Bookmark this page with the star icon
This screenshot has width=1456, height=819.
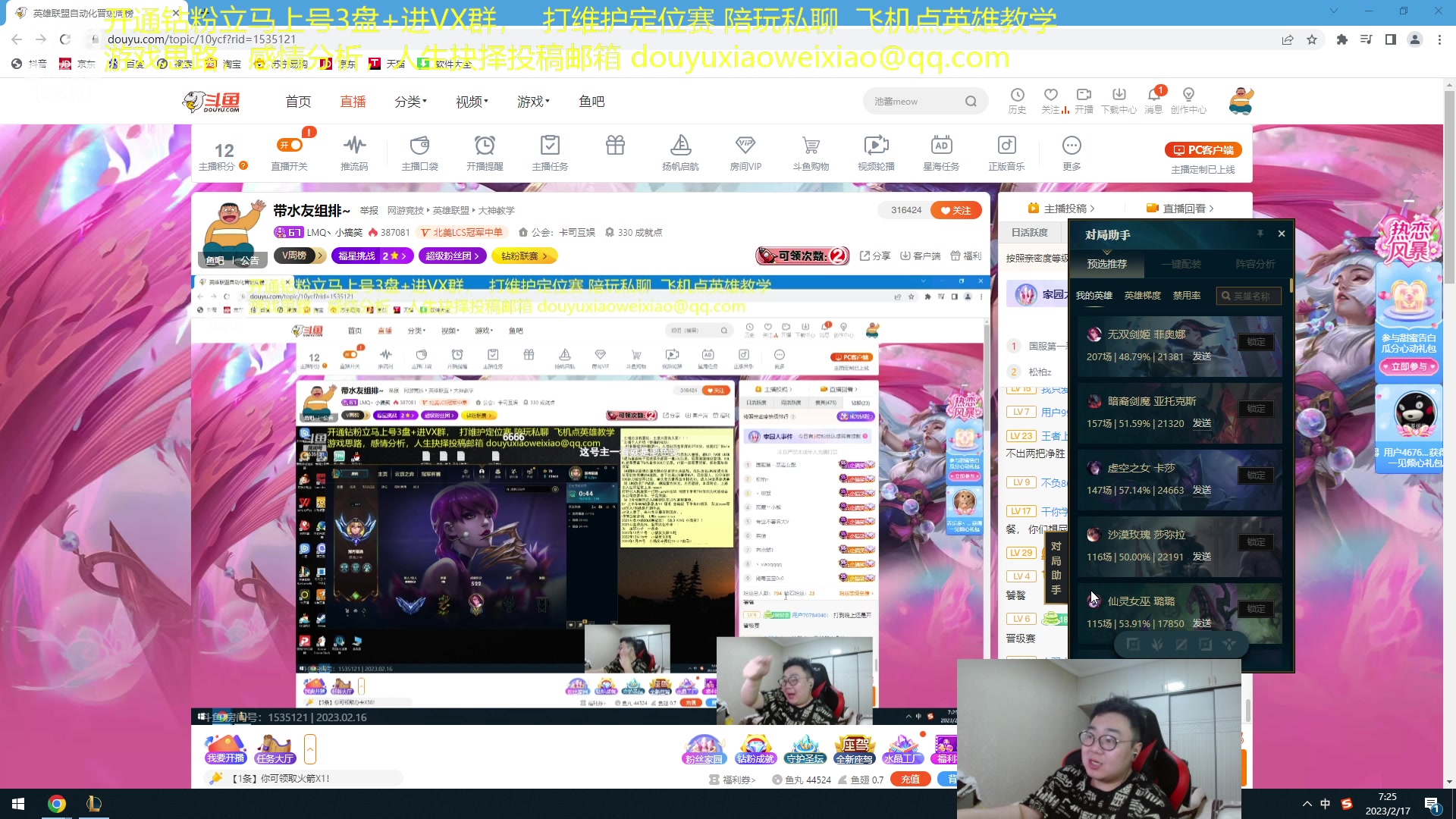click(x=1312, y=39)
